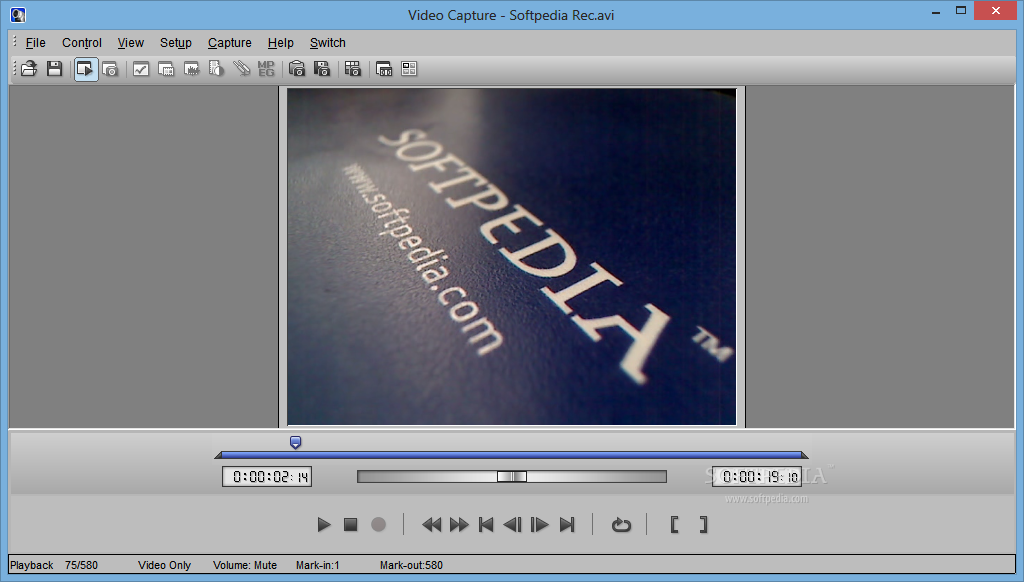Jump to the last frame button
The width and height of the screenshot is (1024, 582).
pos(567,525)
